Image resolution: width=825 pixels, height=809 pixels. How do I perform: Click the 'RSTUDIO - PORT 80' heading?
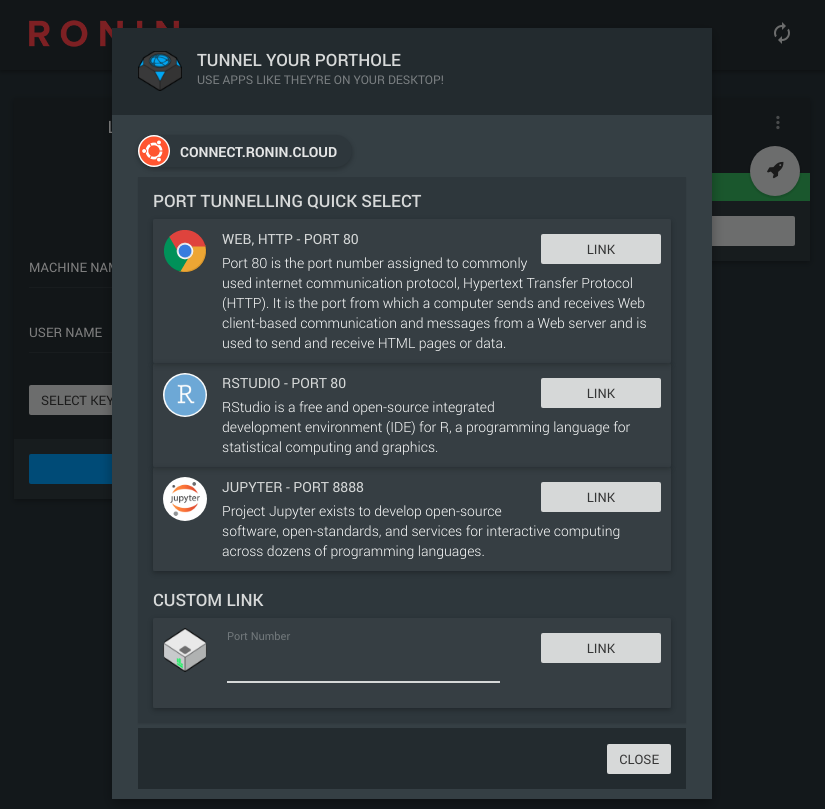coord(284,383)
